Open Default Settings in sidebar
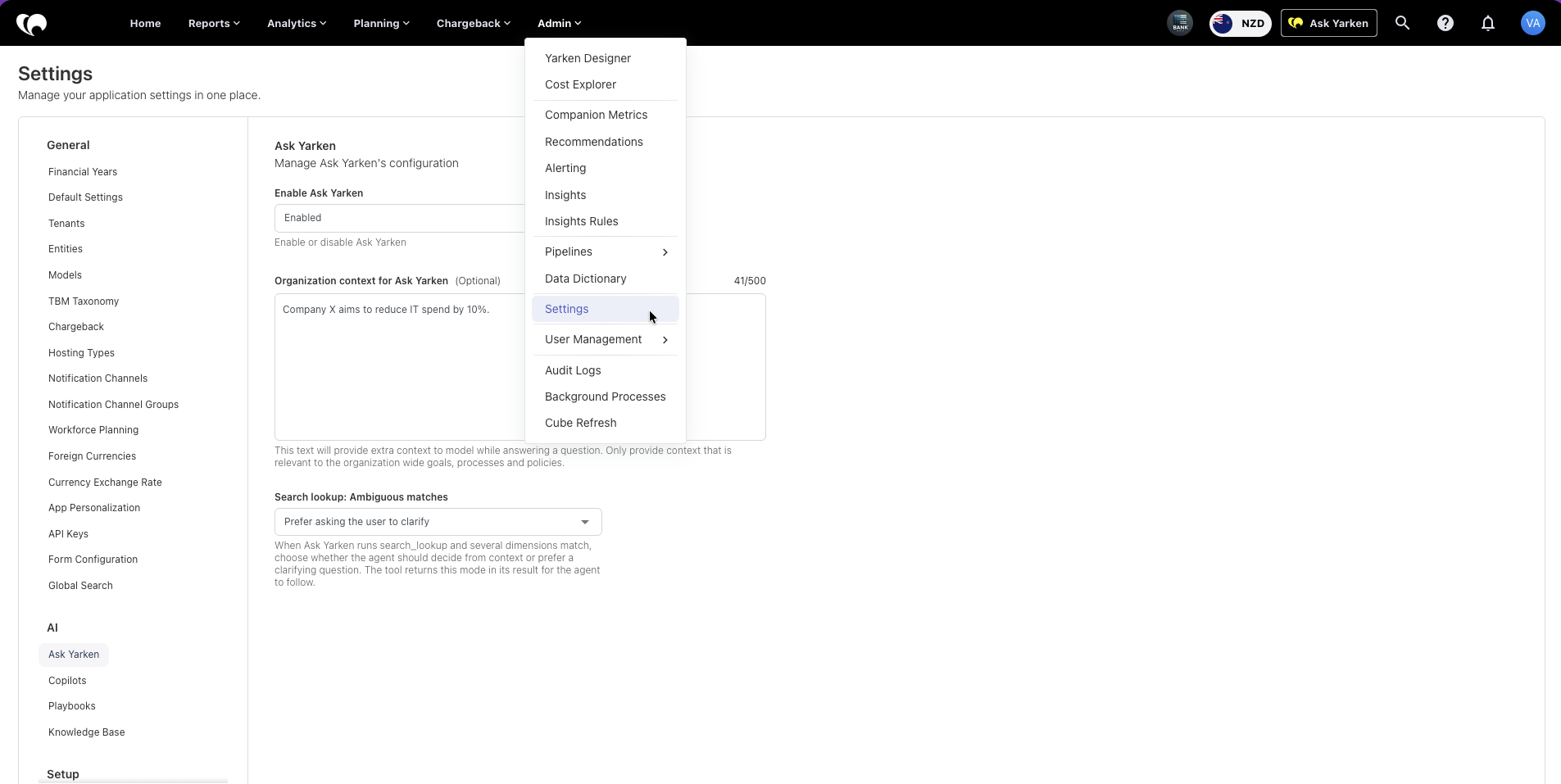The image size is (1561, 784). [85, 197]
